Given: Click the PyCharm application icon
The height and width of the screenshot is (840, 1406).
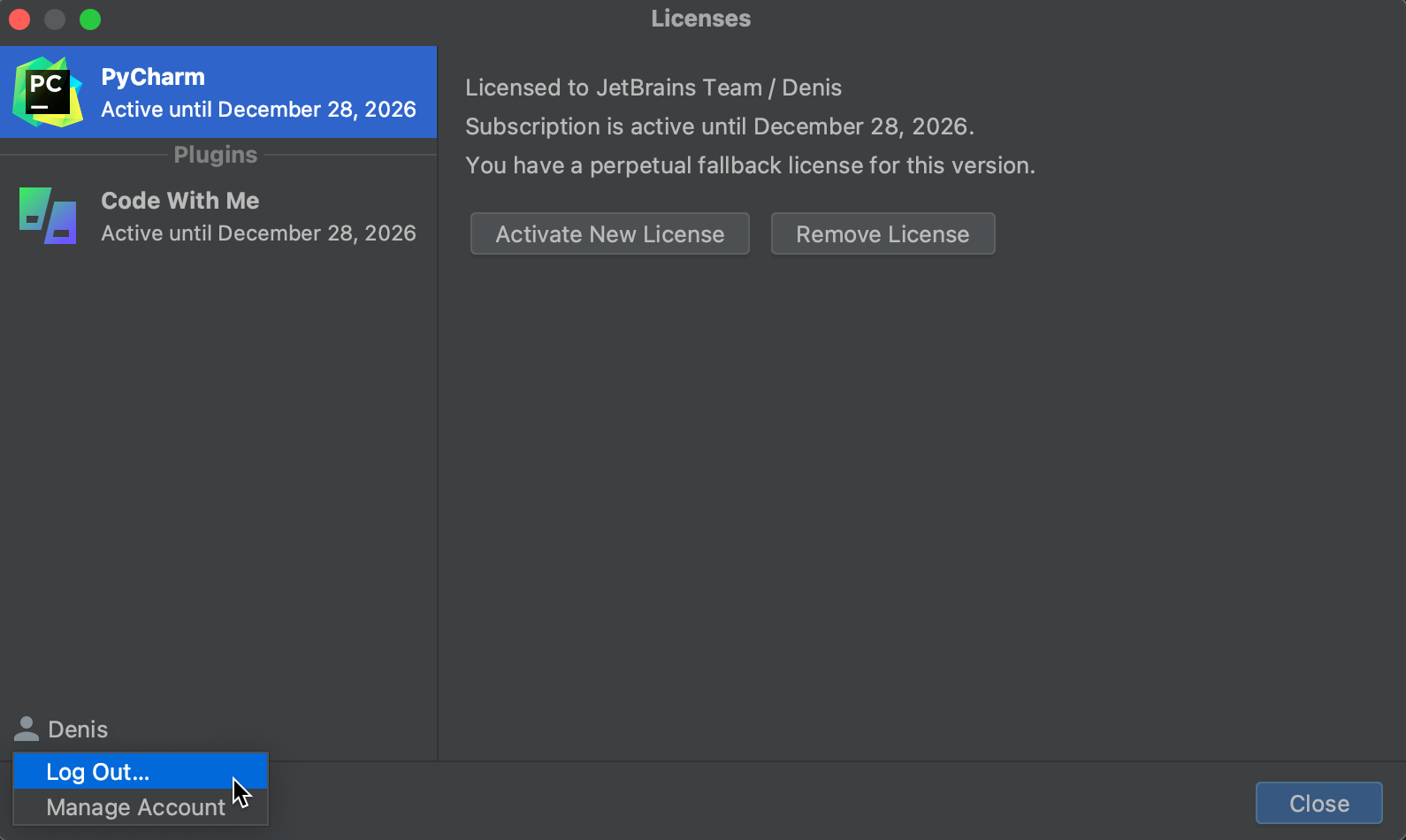Looking at the screenshot, I should [x=46, y=91].
